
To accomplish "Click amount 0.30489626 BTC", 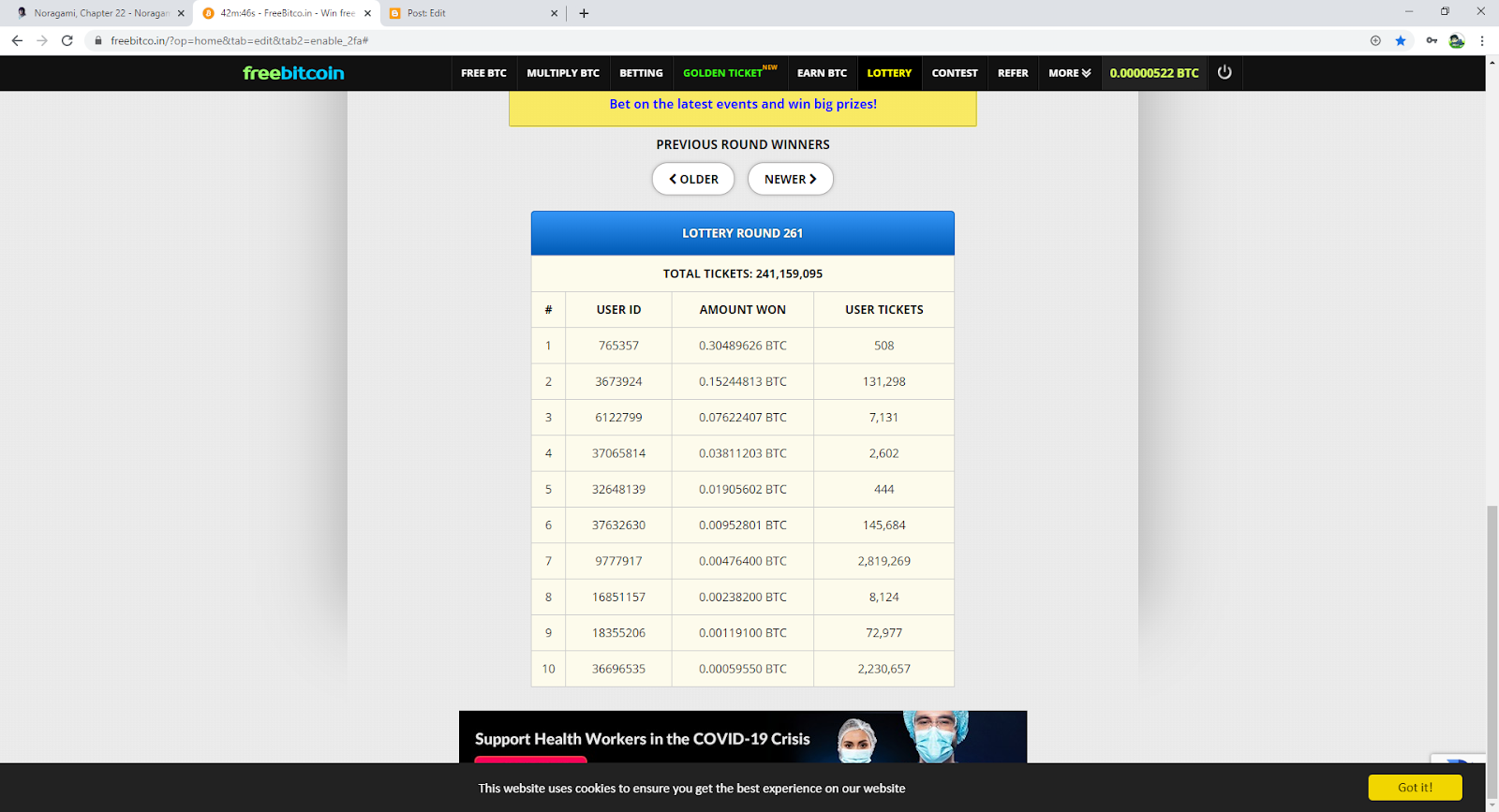I will (743, 346).
